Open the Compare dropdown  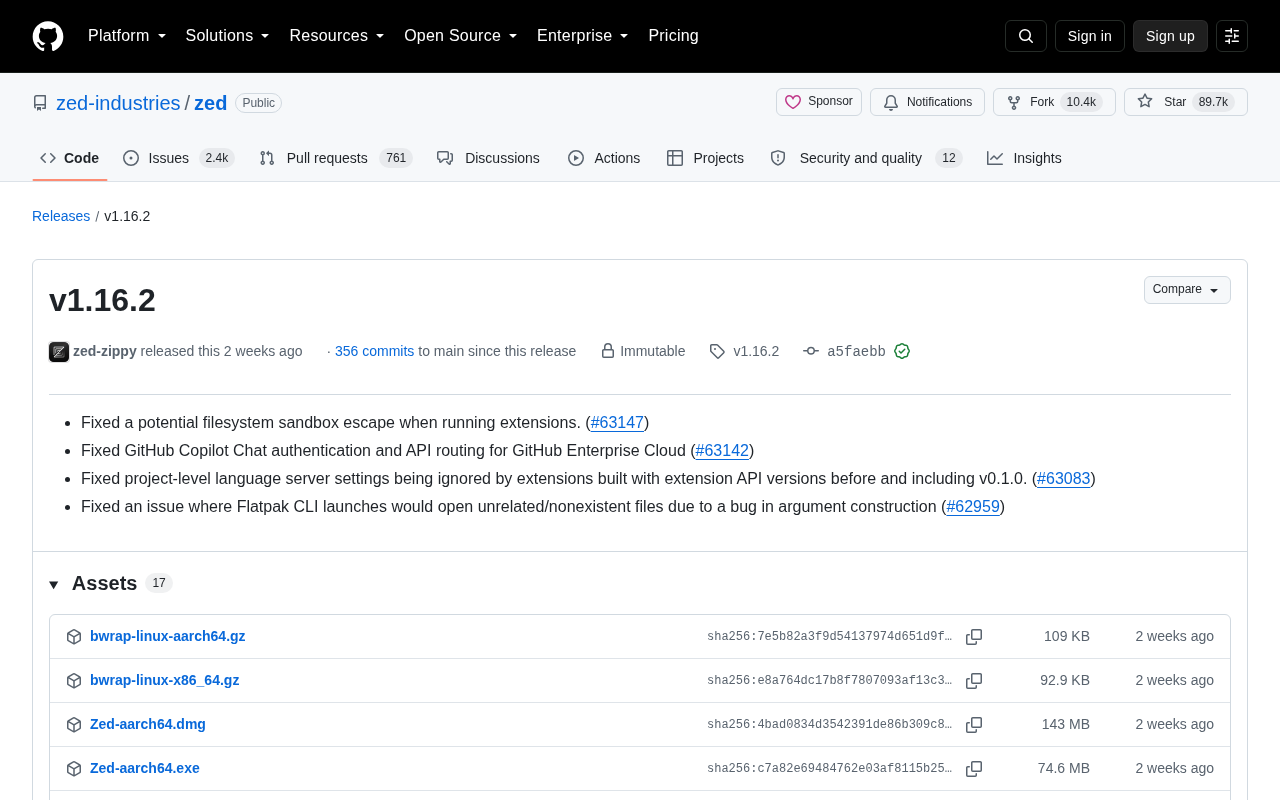[1187, 290]
